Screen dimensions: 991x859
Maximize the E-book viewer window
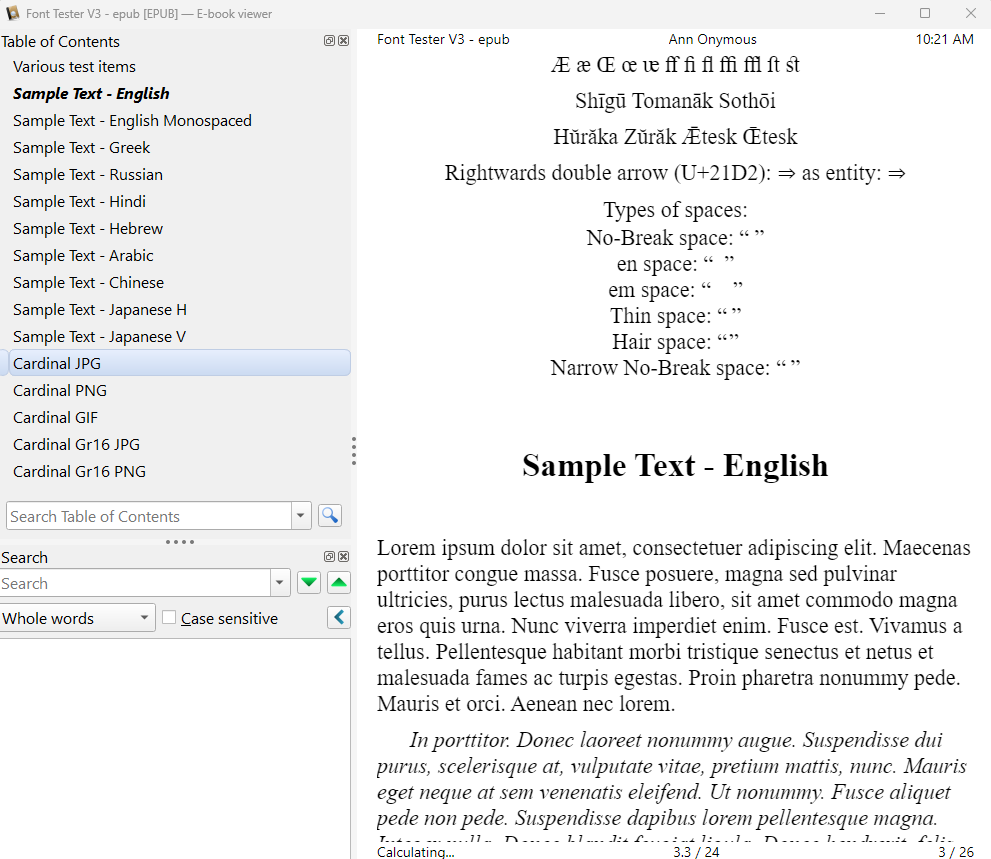[925, 13]
